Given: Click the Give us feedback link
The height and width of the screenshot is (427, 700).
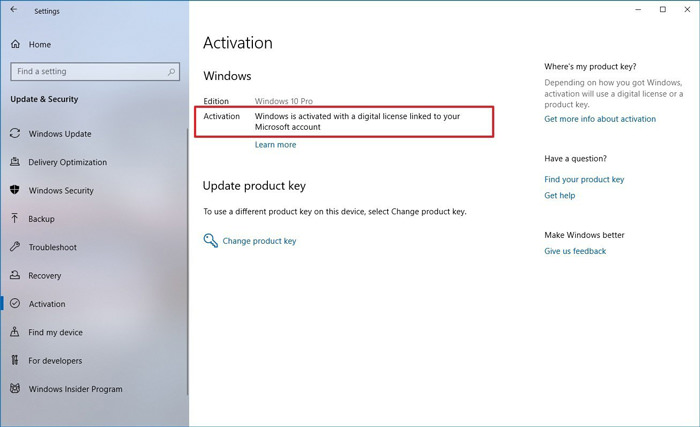Looking at the screenshot, I should click(x=575, y=251).
